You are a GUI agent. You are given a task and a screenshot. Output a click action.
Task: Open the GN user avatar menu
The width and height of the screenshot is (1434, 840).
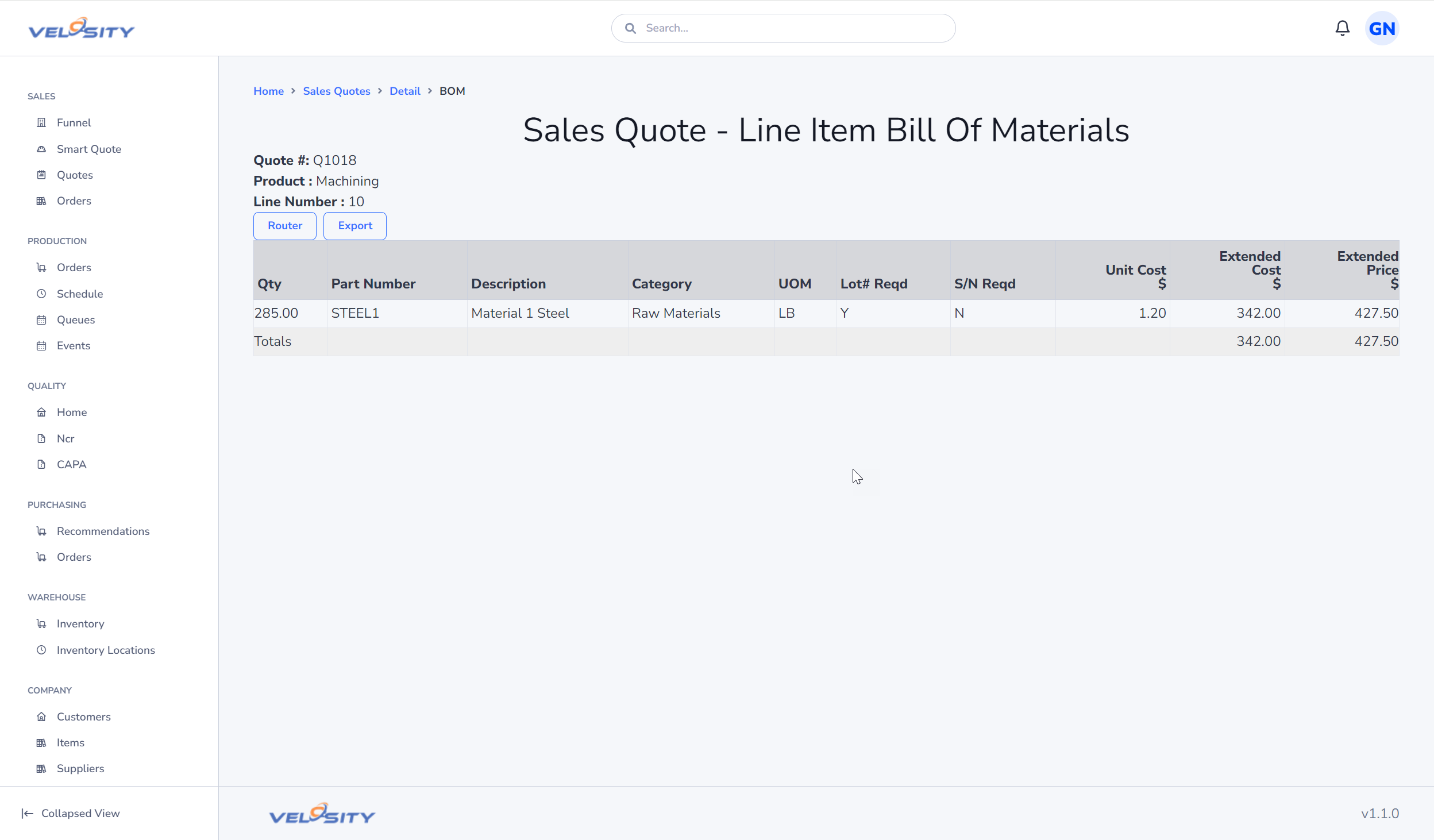[1382, 28]
